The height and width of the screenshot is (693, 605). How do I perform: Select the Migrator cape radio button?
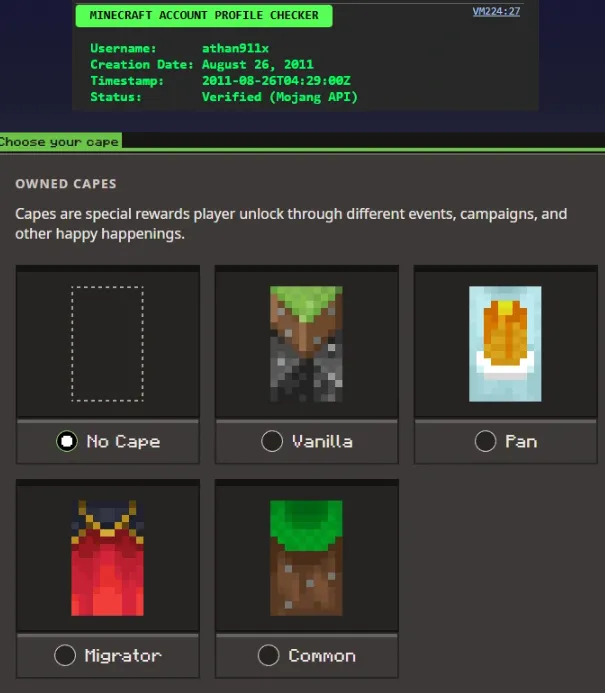pyautogui.click(x=65, y=655)
